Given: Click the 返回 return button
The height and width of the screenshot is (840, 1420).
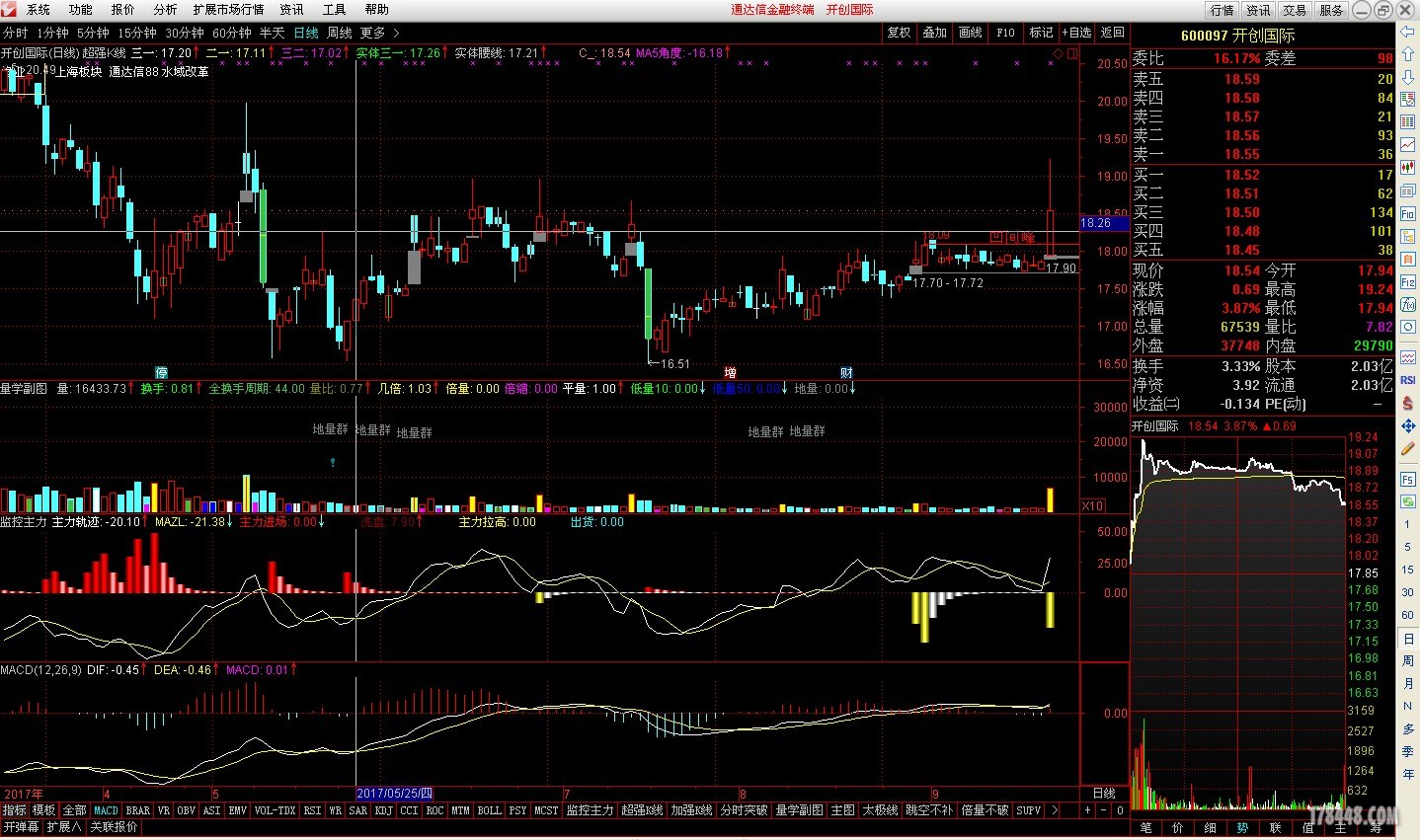Looking at the screenshot, I should click(x=1112, y=33).
